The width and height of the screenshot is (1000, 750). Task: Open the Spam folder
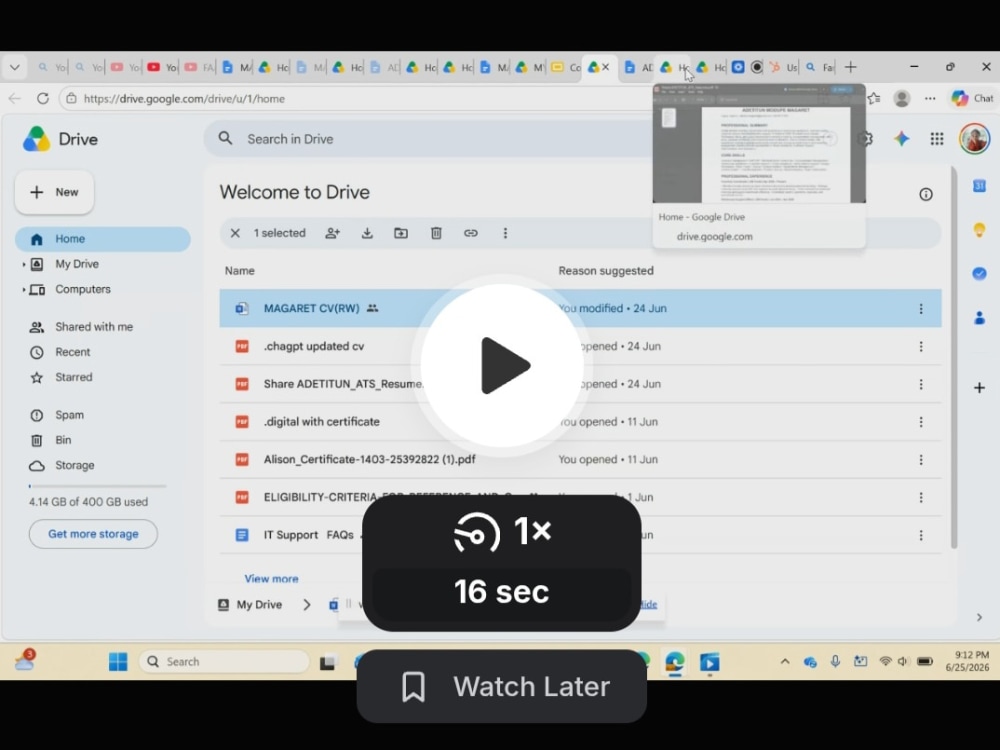[69, 415]
